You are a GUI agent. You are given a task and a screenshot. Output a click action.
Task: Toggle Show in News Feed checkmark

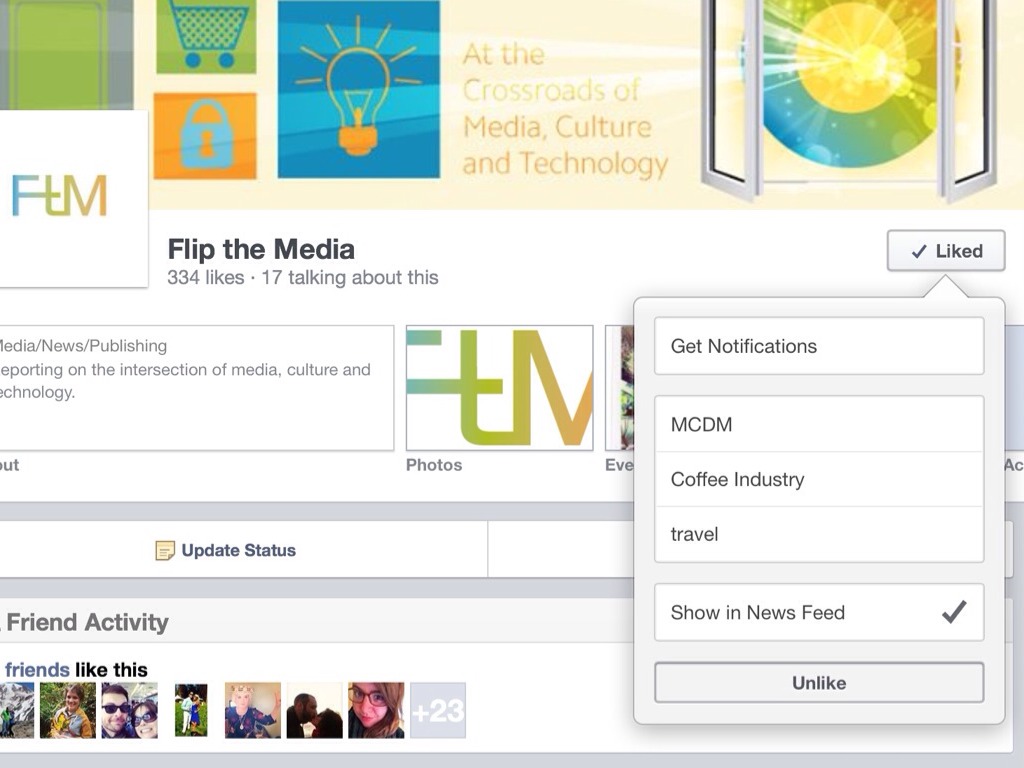[953, 612]
